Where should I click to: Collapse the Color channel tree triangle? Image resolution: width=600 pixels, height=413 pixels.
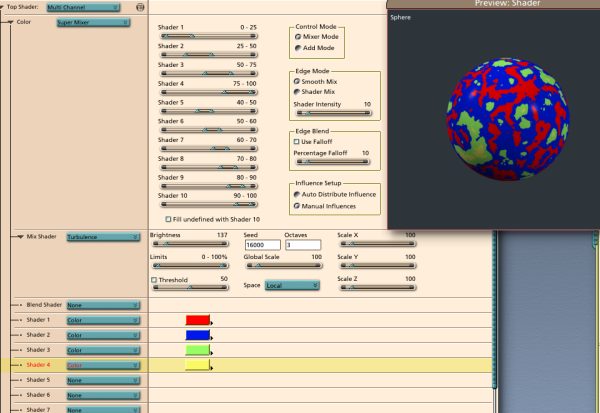pyautogui.click(x=10, y=20)
